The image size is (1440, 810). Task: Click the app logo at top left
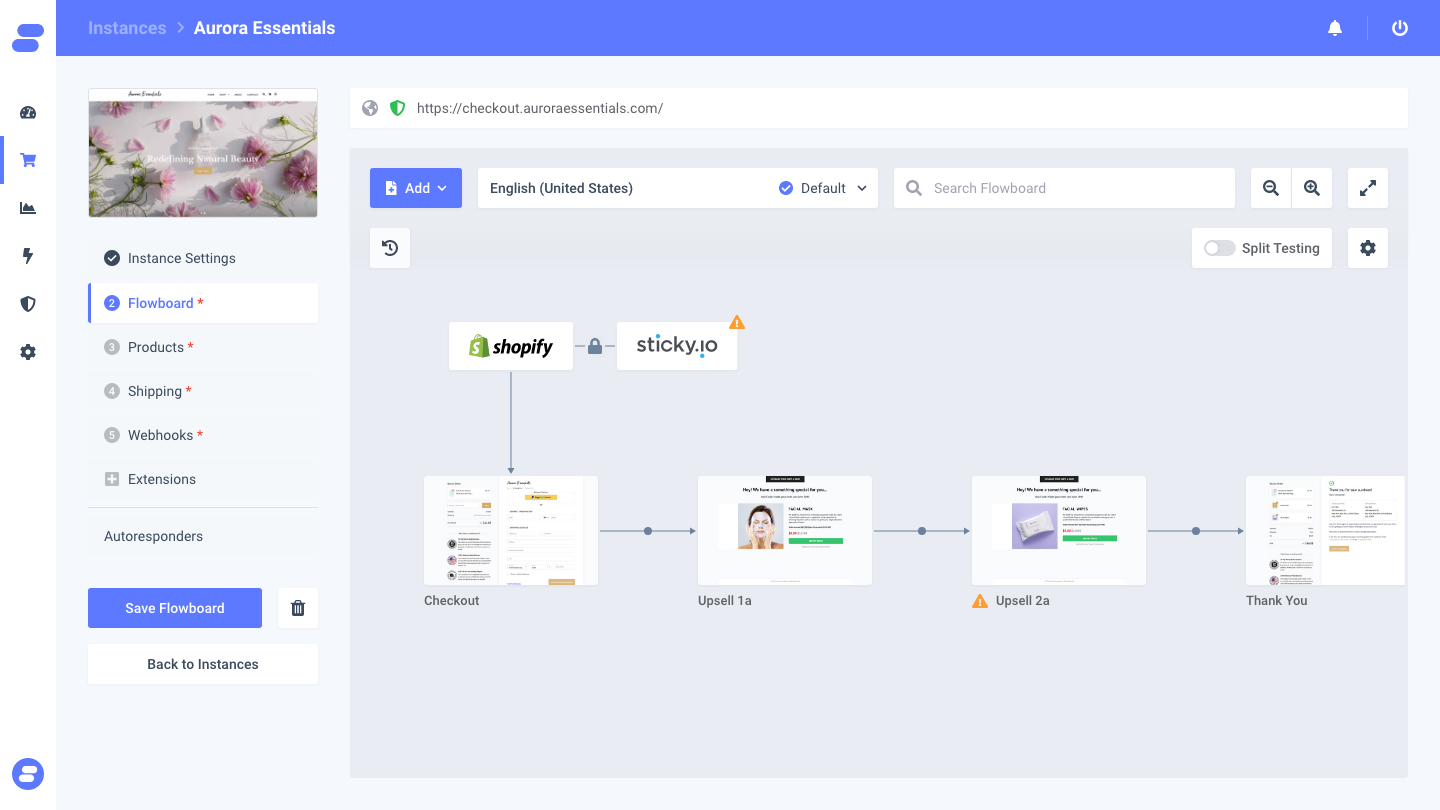click(28, 38)
